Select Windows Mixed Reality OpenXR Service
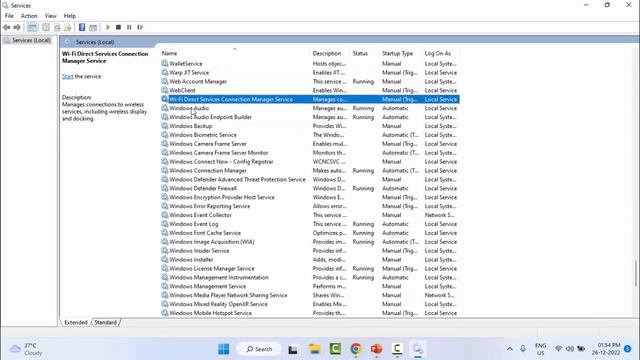The height and width of the screenshot is (360, 640). [310, 304]
